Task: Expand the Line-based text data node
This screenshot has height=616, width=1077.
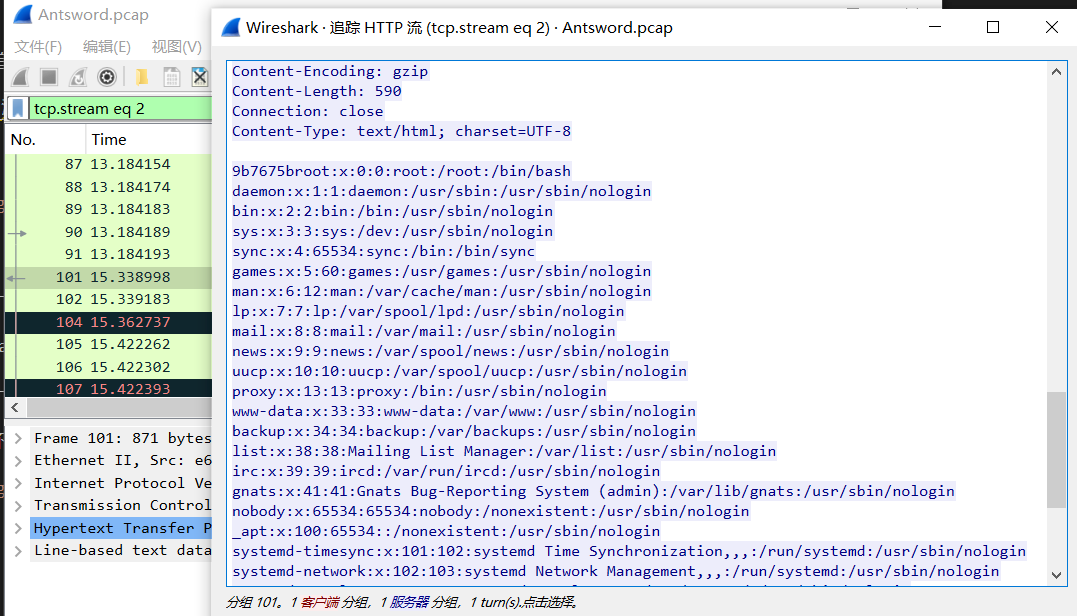Action: click(17, 550)
